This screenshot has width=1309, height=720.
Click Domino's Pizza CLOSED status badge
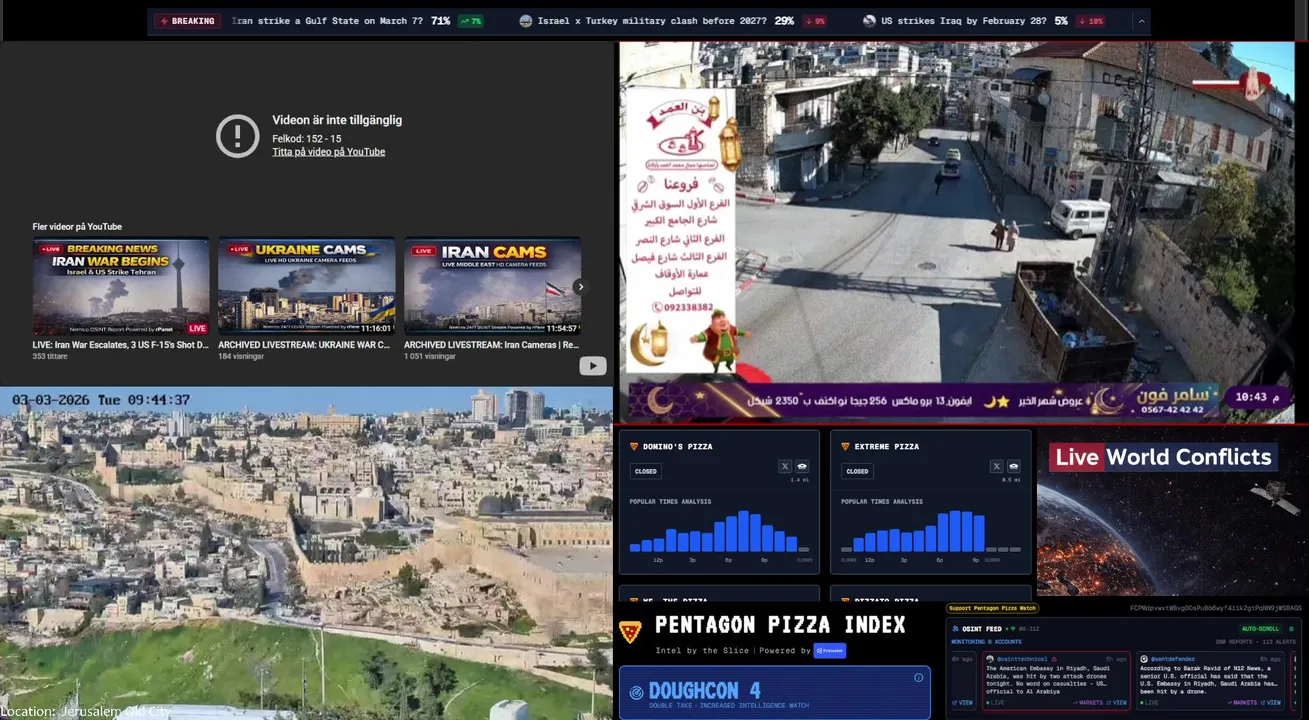(x=646, y=471)
